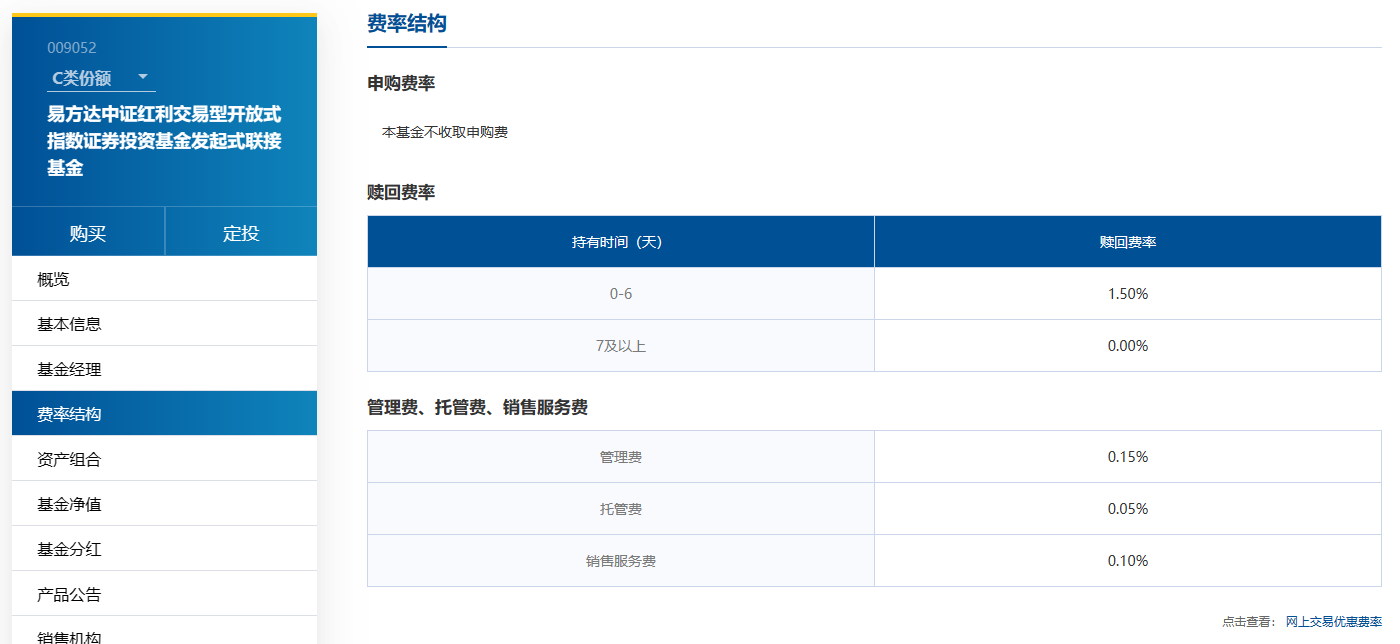Click the fund code 009052 label
This screenshot has height=644, width=1400.
[70, 45]
